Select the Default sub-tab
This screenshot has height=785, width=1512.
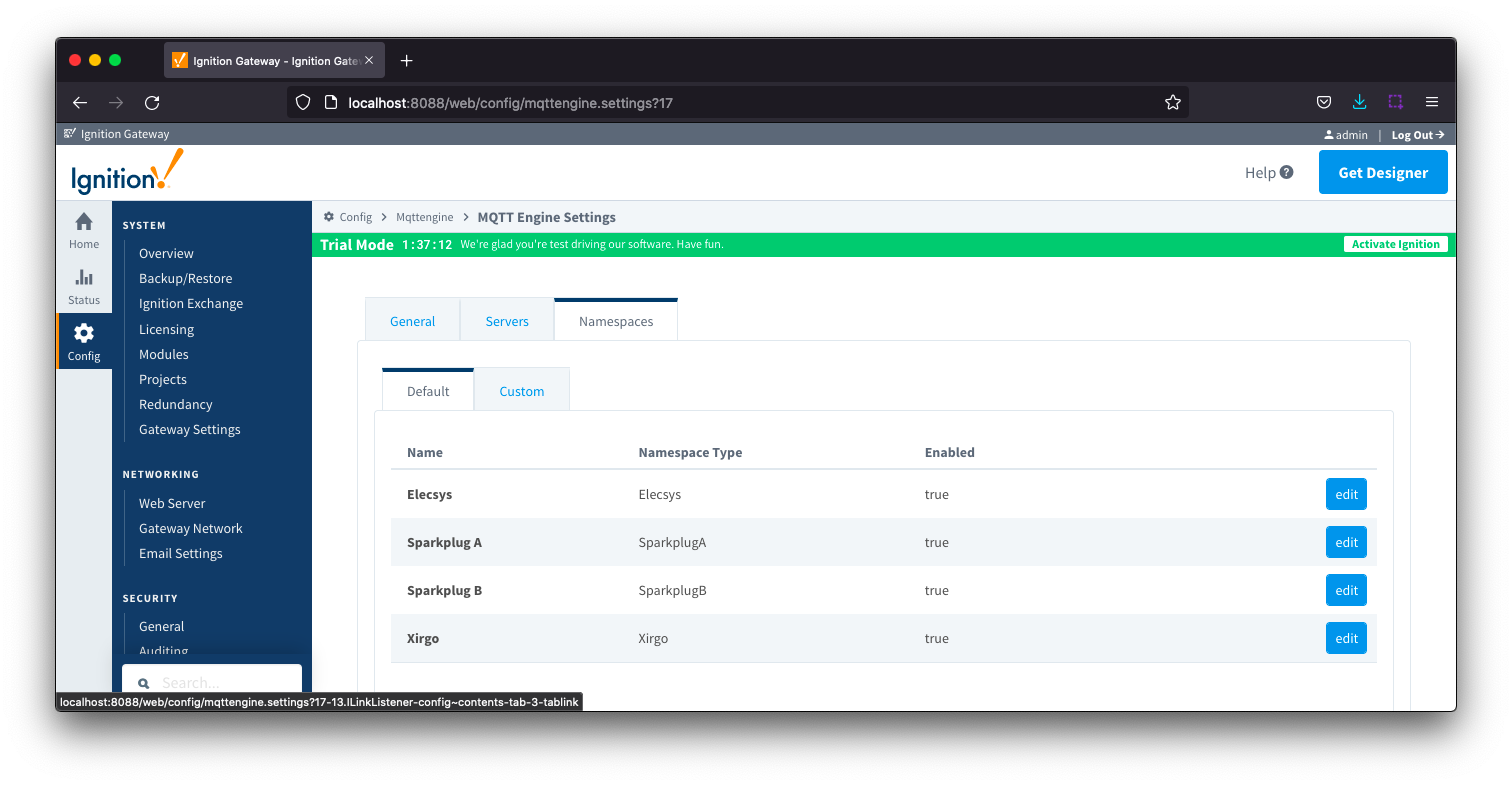[x=428, y=391]
